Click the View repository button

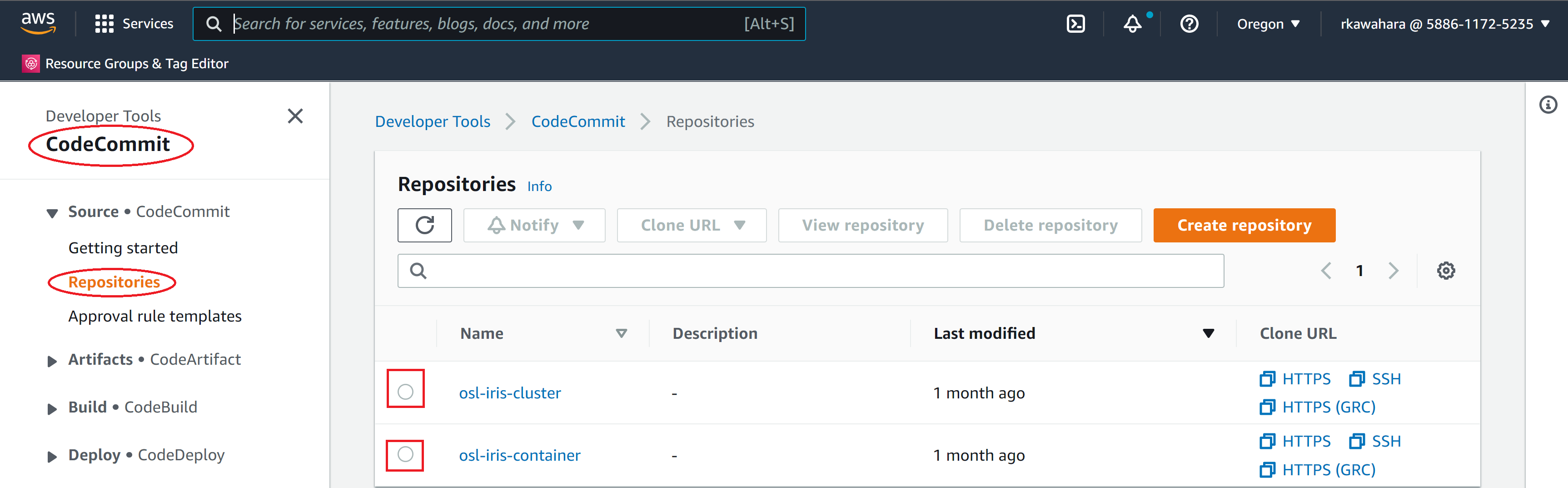[862, 226]
